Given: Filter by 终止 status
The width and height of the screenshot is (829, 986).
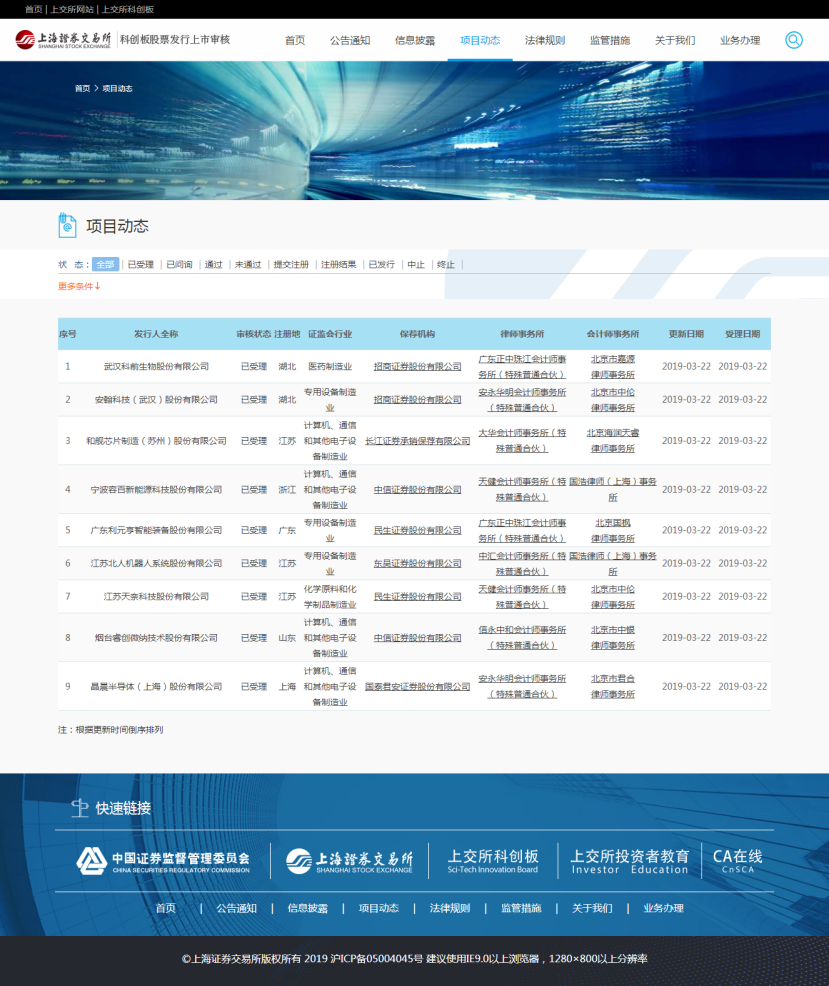Looking at the screenshot, I should click(446, 265).
